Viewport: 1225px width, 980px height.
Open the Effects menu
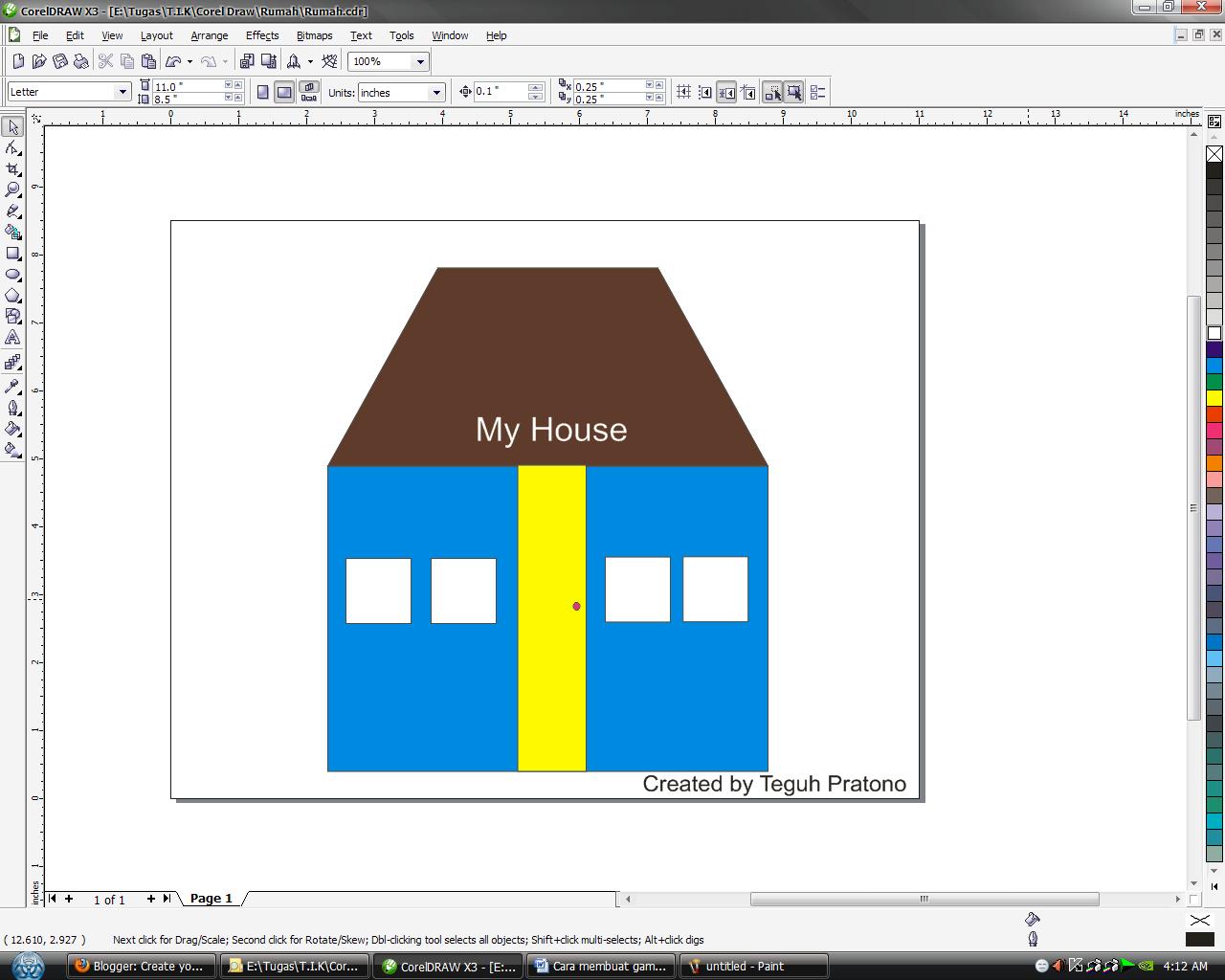261,35
